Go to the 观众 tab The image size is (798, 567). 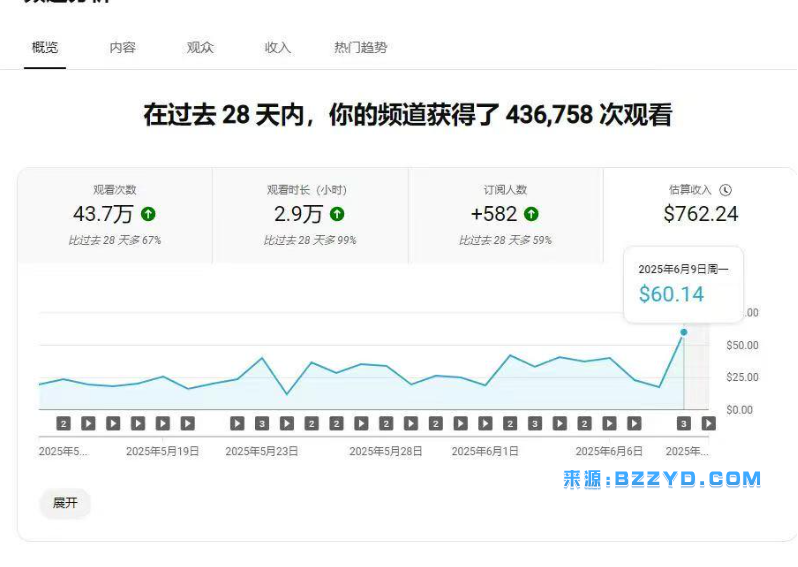pos(200,47)
